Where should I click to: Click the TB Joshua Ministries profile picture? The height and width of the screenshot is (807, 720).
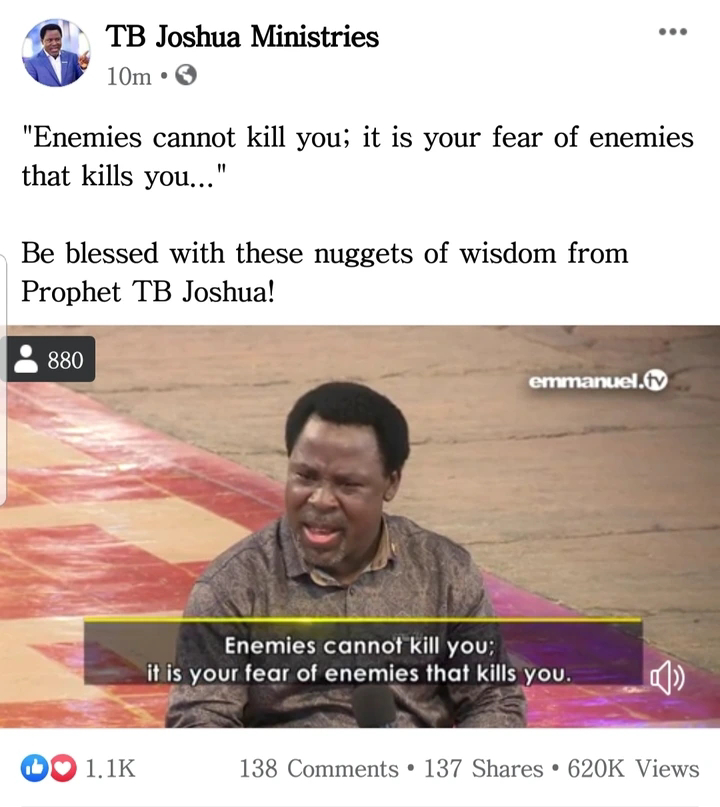(56, 52)
